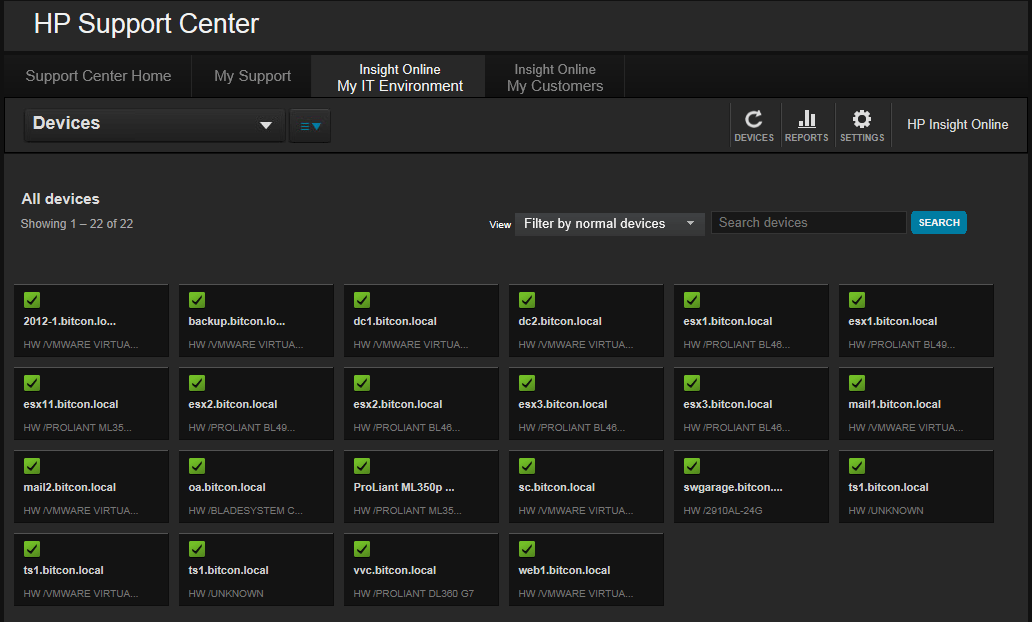Click the HP Insight Online link
Screen dimensions: 1032x622
[957, 124]
